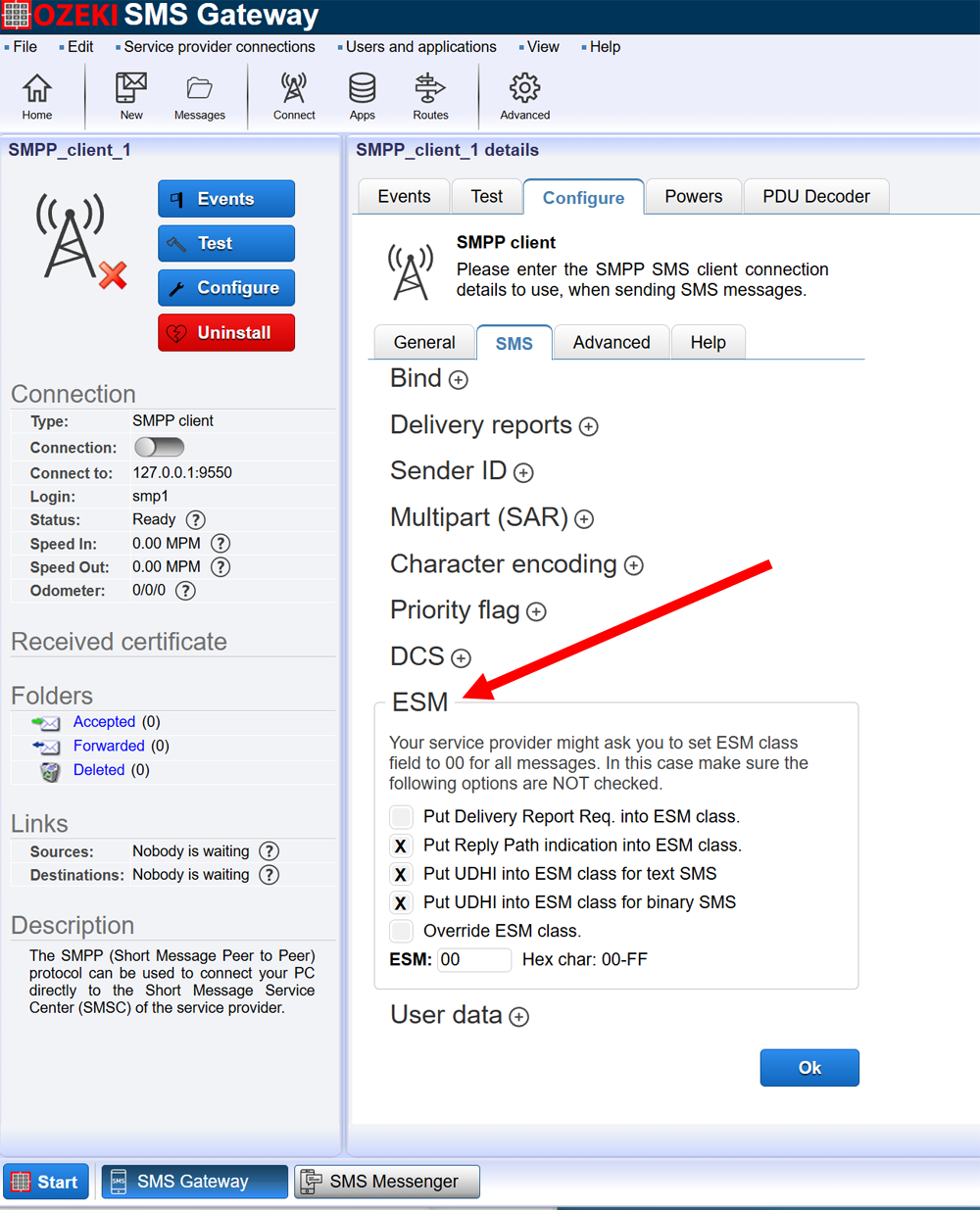This screenshot has width=980, height=1210.
Task: Switch to the Events tab
Action: coord(404,196)
